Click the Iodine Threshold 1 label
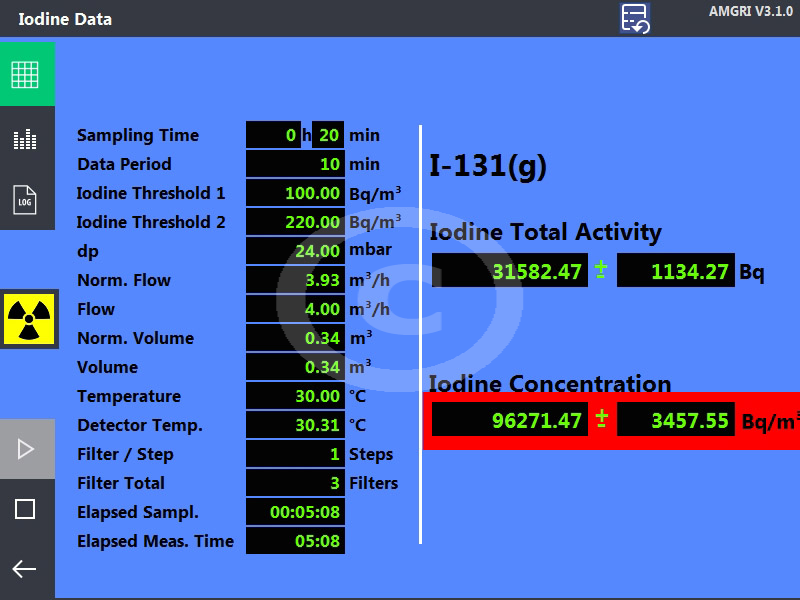 point(151,193)
